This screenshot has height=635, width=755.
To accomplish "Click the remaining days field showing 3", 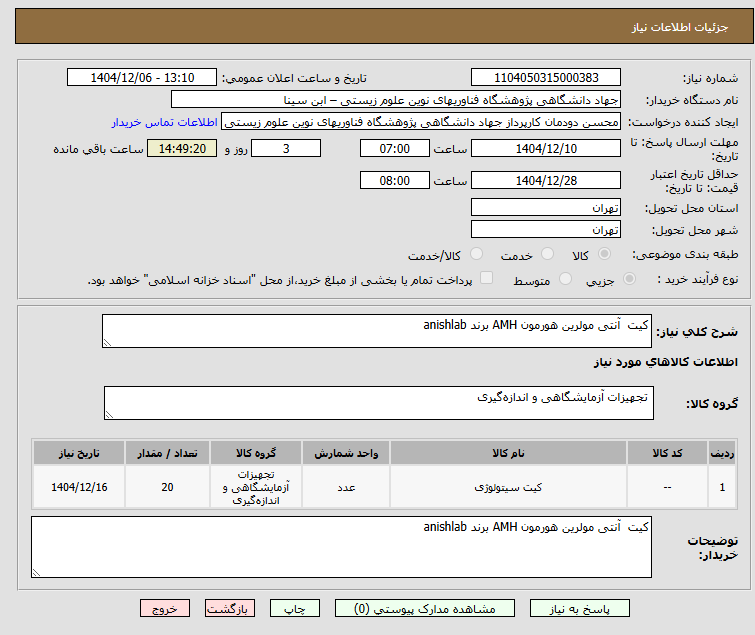I will 286,148.
